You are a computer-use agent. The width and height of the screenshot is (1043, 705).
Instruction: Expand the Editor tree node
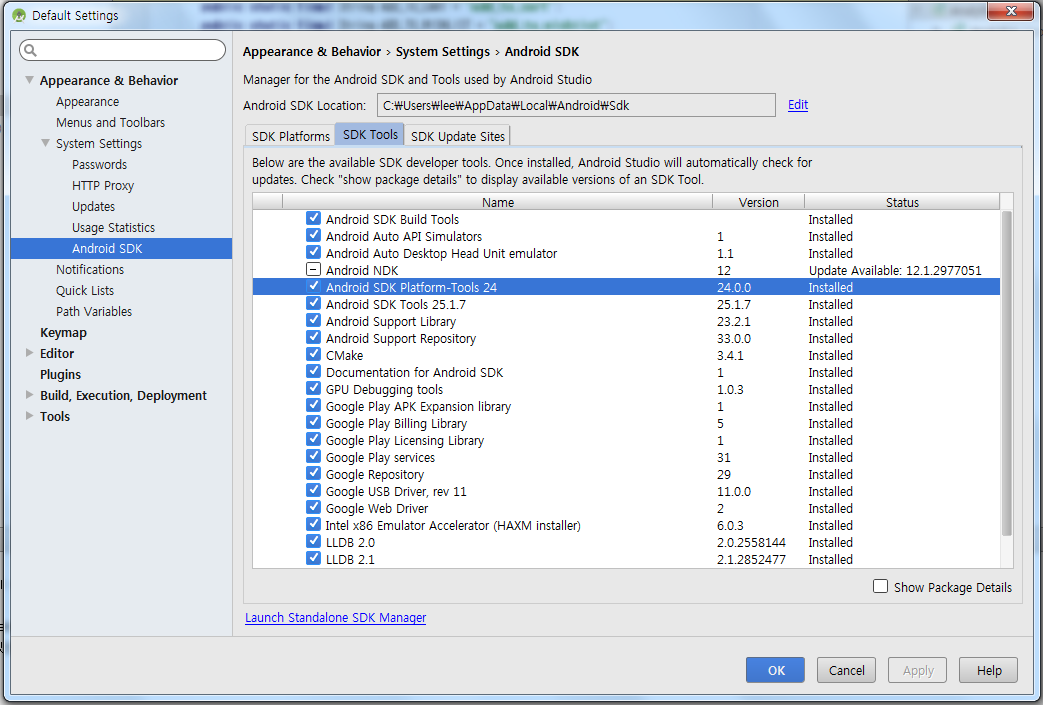29,353
